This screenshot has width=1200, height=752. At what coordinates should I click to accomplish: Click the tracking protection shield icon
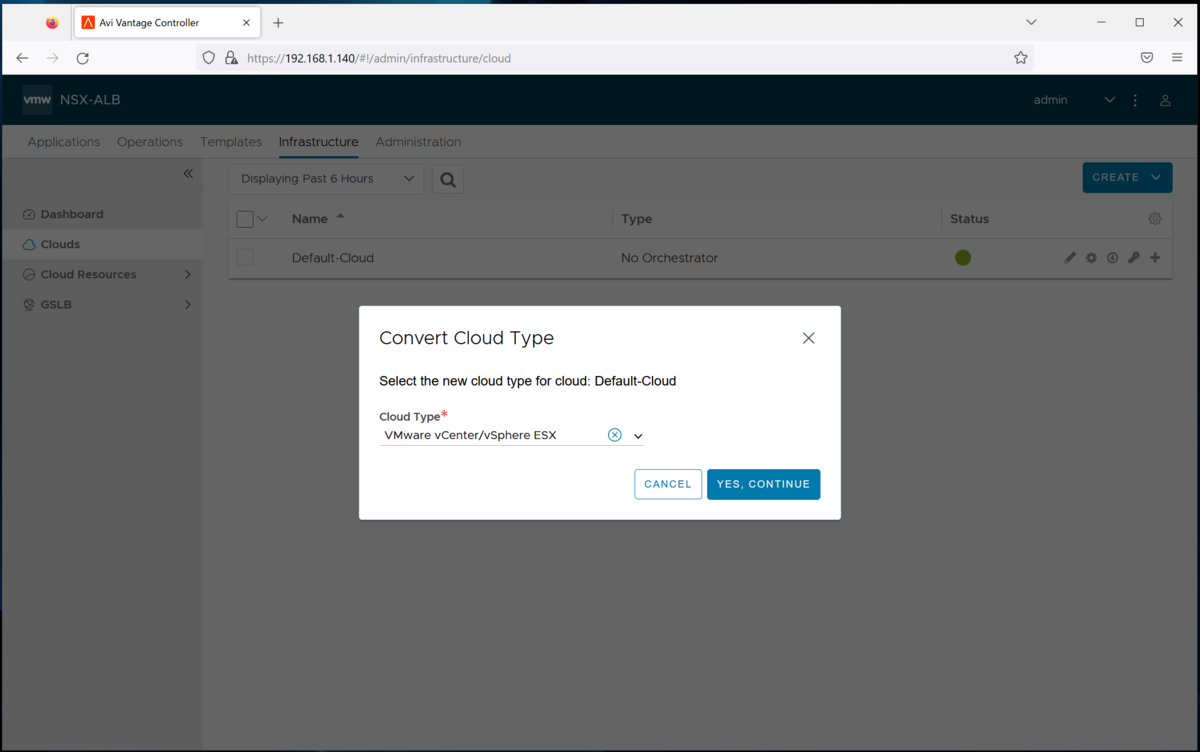pos(209,58)
